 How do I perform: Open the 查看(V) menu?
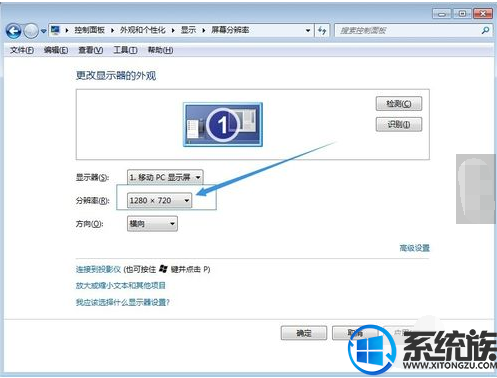pos(91,50)
